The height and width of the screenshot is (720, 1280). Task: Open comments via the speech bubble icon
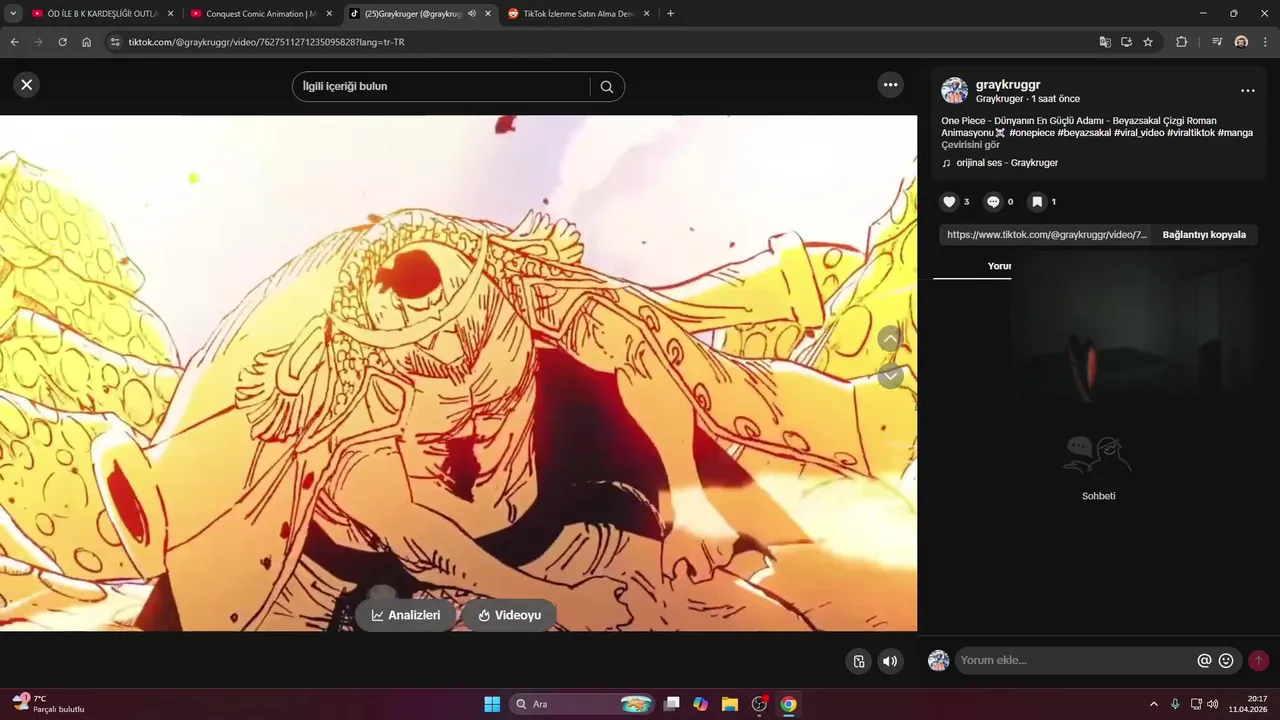pyautogui.click(x=993, y=202)
